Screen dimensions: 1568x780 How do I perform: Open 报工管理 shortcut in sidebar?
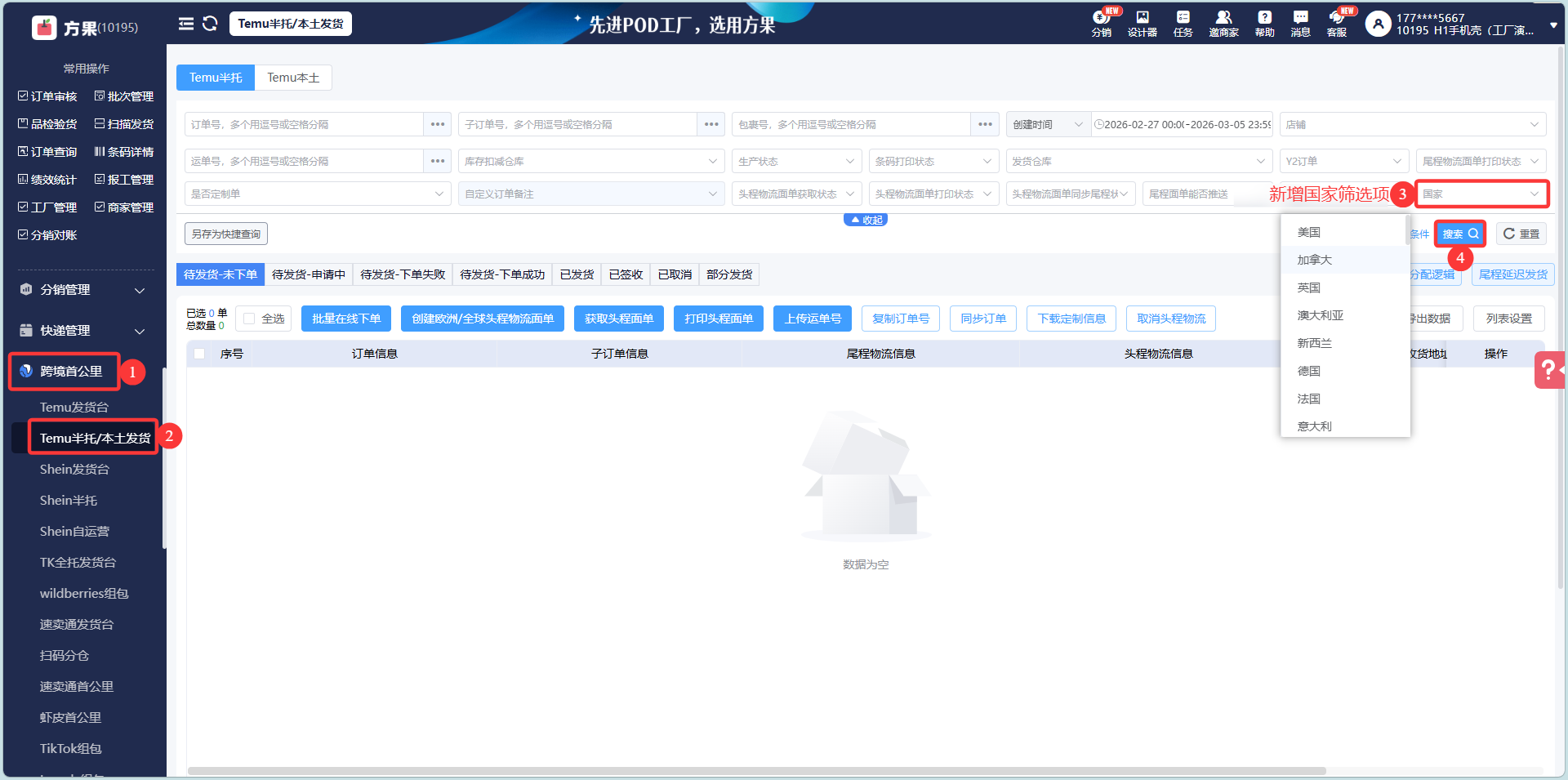(124, 180)
